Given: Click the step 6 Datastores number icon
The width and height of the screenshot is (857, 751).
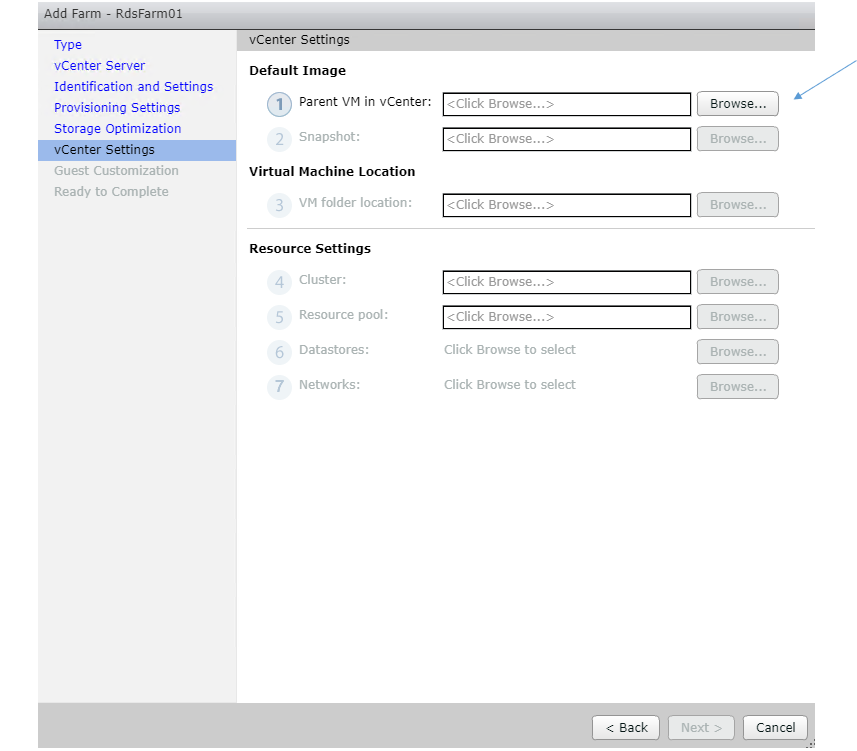Looking at the screenshot, I should pos(279,352).
